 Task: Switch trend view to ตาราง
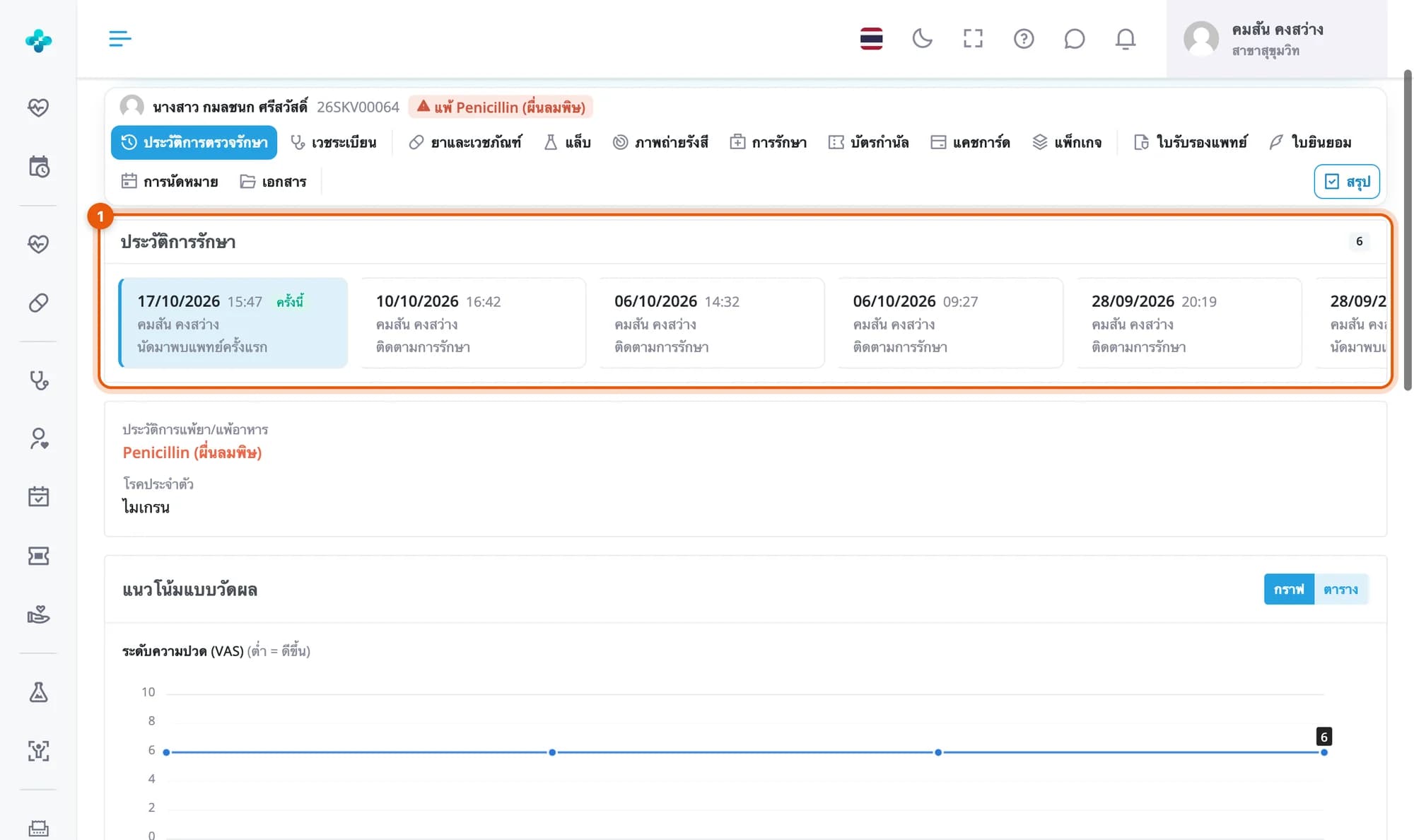click(1340, 589)
